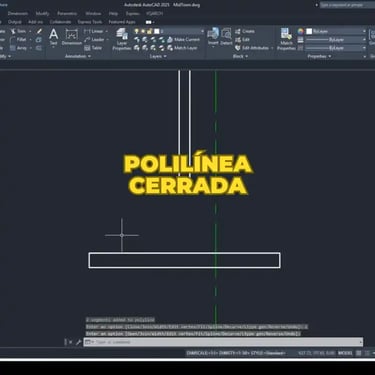
Task: Expand the Layers panel
Action: [x=158, y=56]
